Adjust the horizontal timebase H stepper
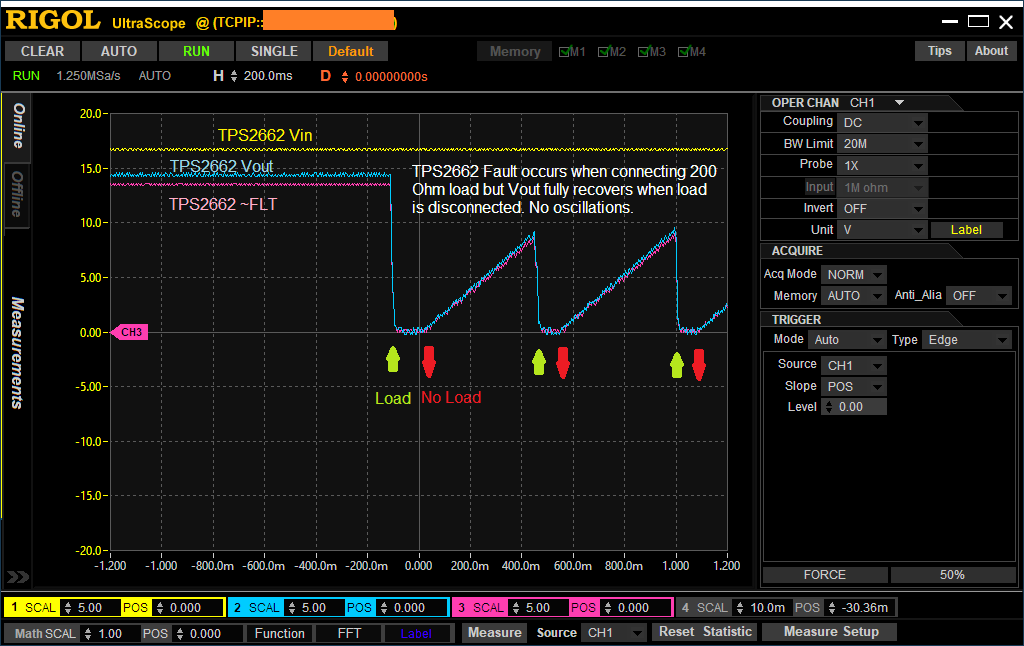Viewport: 1024px width, 646px height. [234, 76]
